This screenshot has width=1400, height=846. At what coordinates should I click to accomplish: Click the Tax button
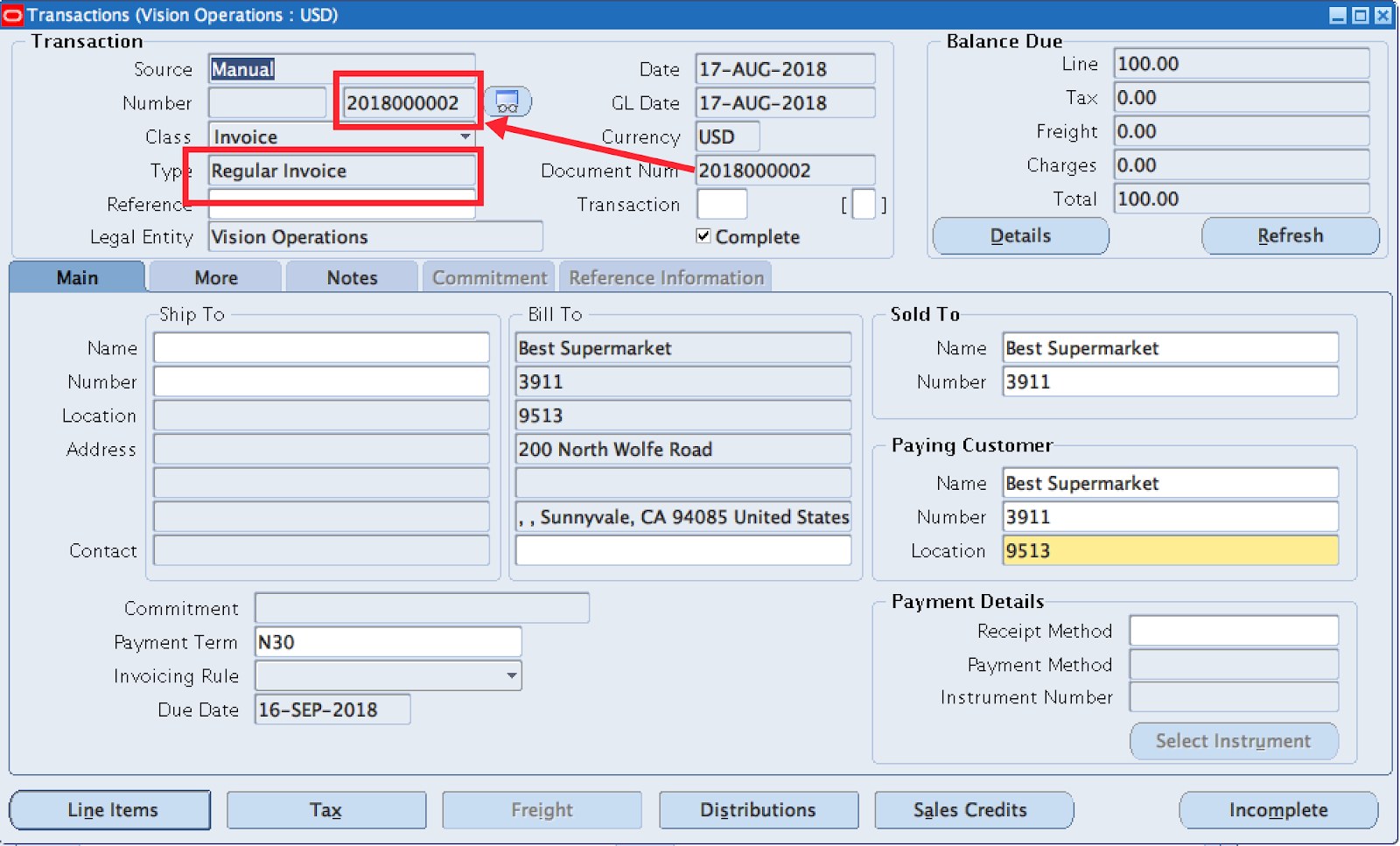coord(325,809)
